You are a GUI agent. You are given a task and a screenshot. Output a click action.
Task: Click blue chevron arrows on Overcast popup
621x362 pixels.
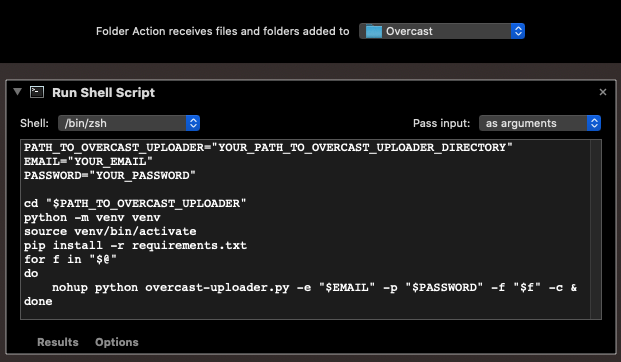(x=518, y=31)
